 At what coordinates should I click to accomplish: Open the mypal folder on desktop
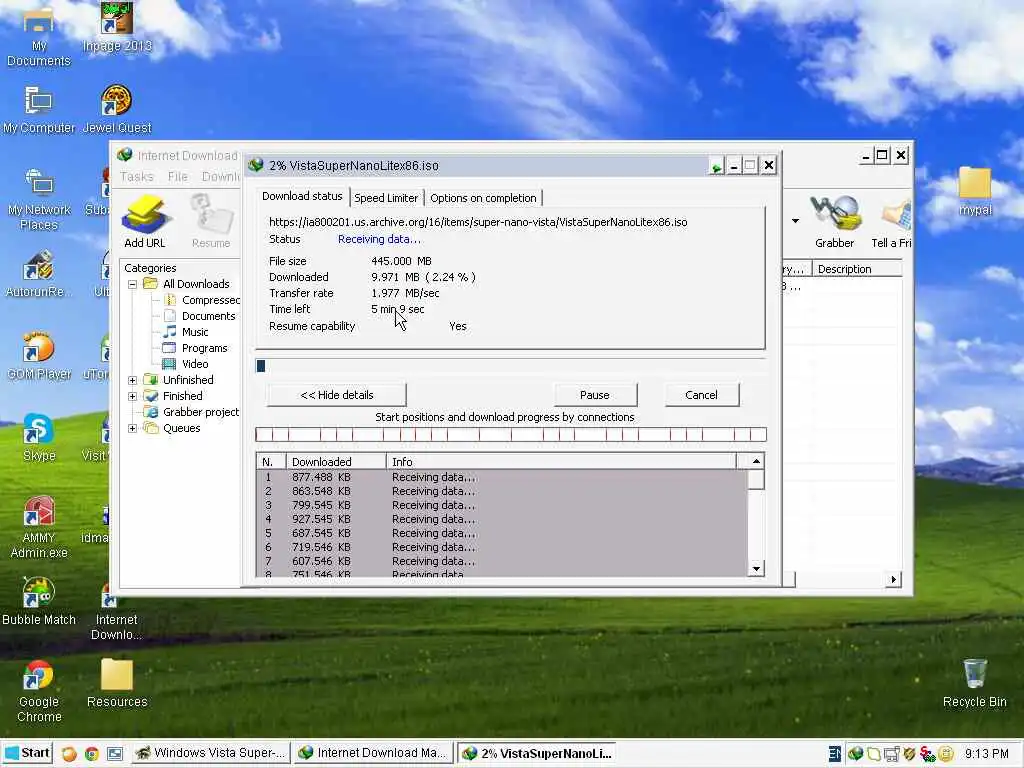[974, 191]
